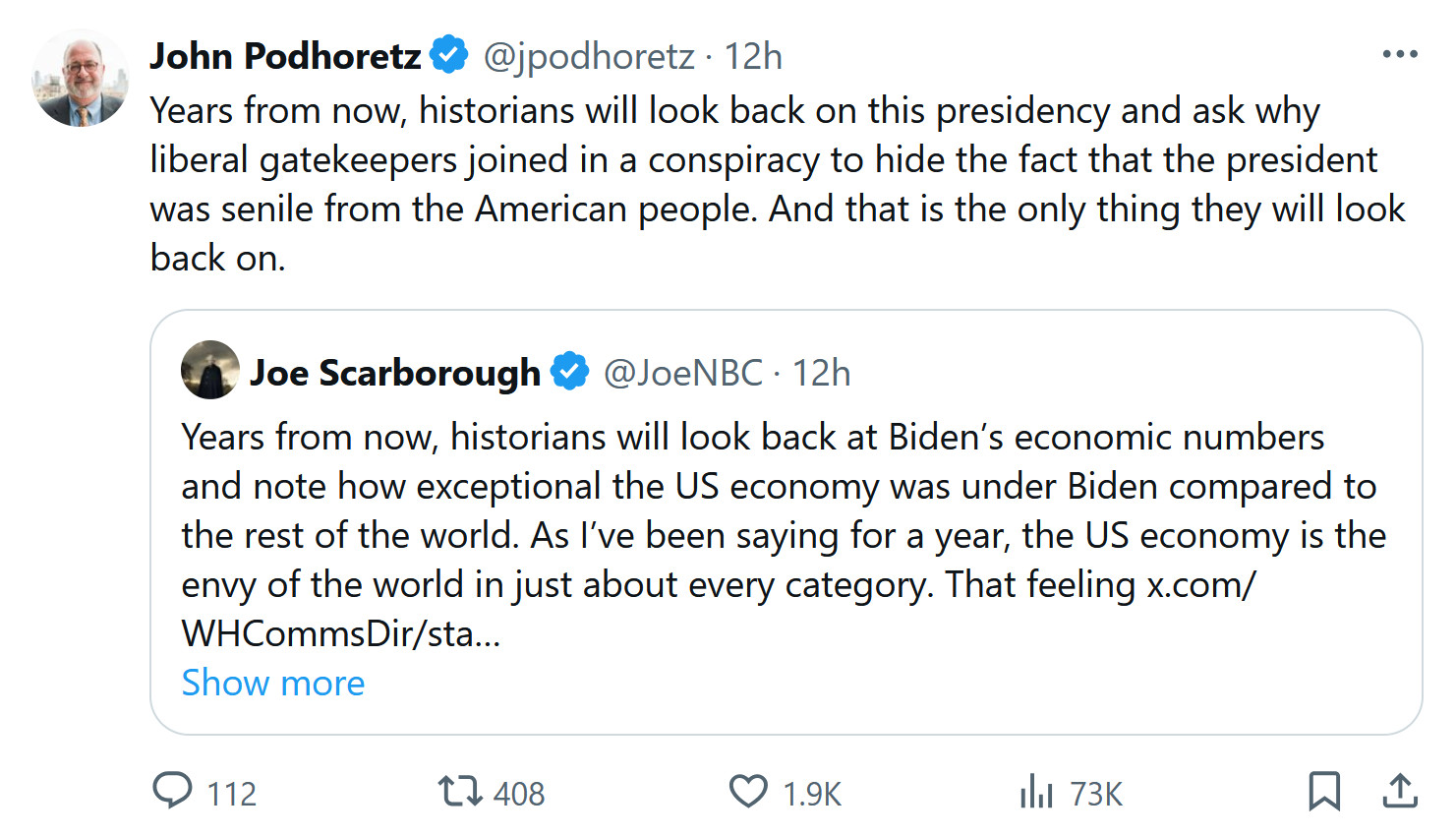Image resolution: width=1456 pixels, height=836 pixels.
Task: Click the @JoeNBC handle
Action: click(x=682, y=373)
